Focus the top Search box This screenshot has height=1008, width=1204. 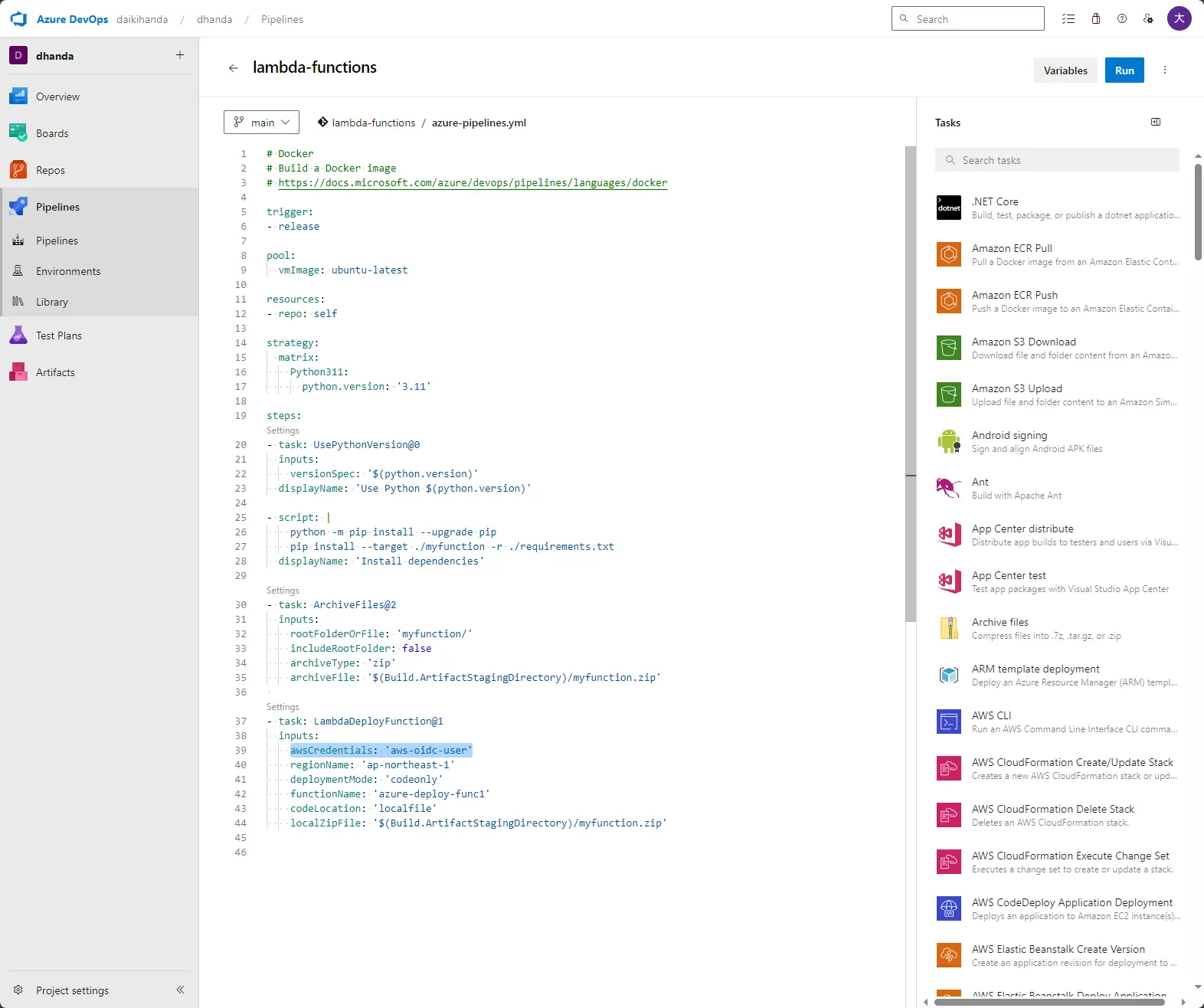tap(968, 18)
